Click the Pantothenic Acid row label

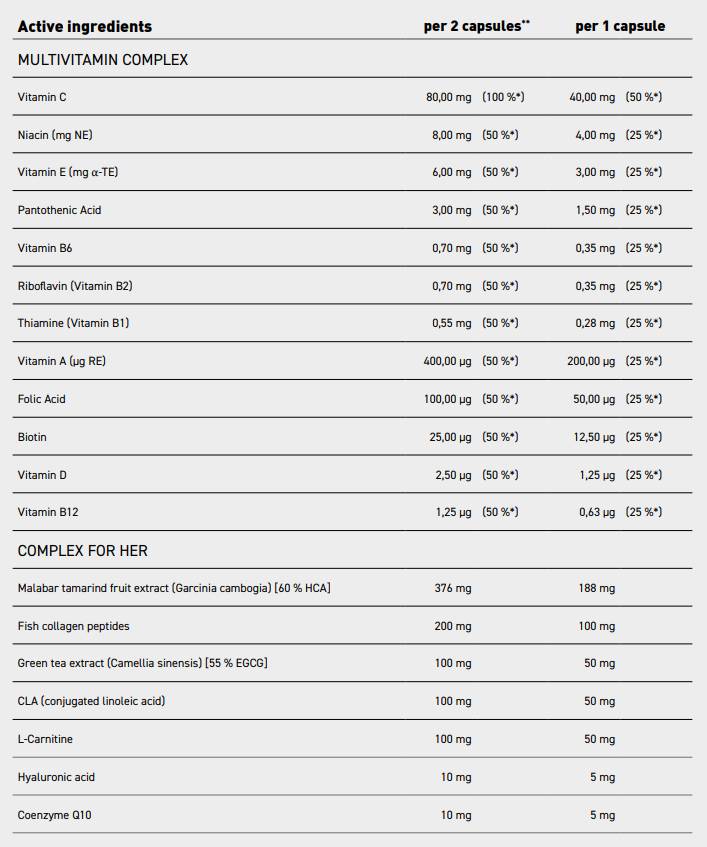[59, 210]
